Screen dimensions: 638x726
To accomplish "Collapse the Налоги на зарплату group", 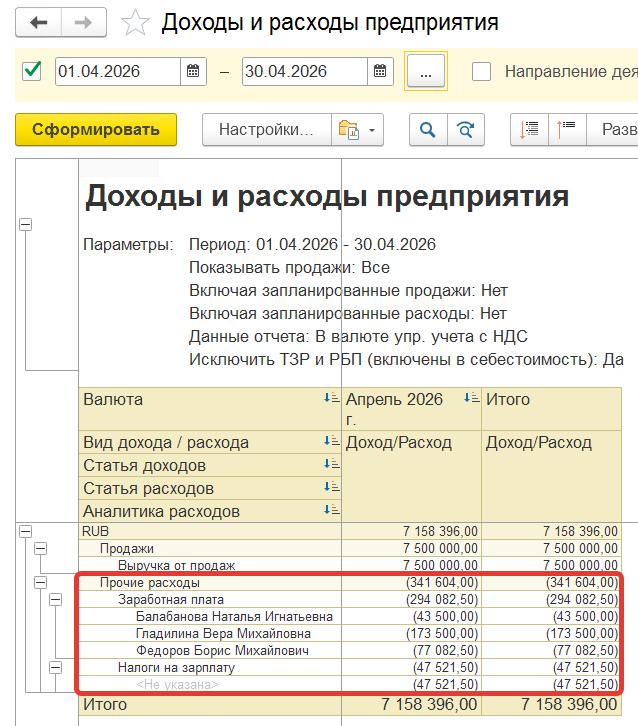I will click(x=56, y=668).
